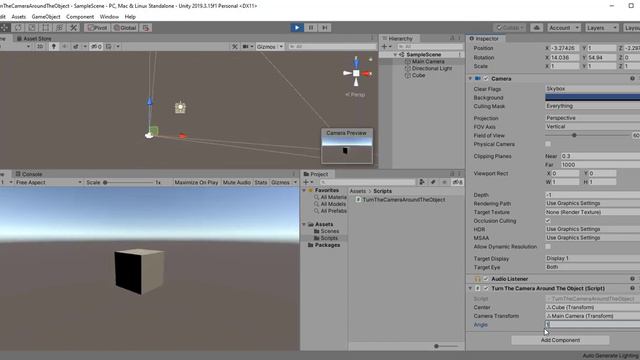Collapse SampleScene in Hierarchy
The width and height of the screenshot is (640, 360).
click(395, 54)
